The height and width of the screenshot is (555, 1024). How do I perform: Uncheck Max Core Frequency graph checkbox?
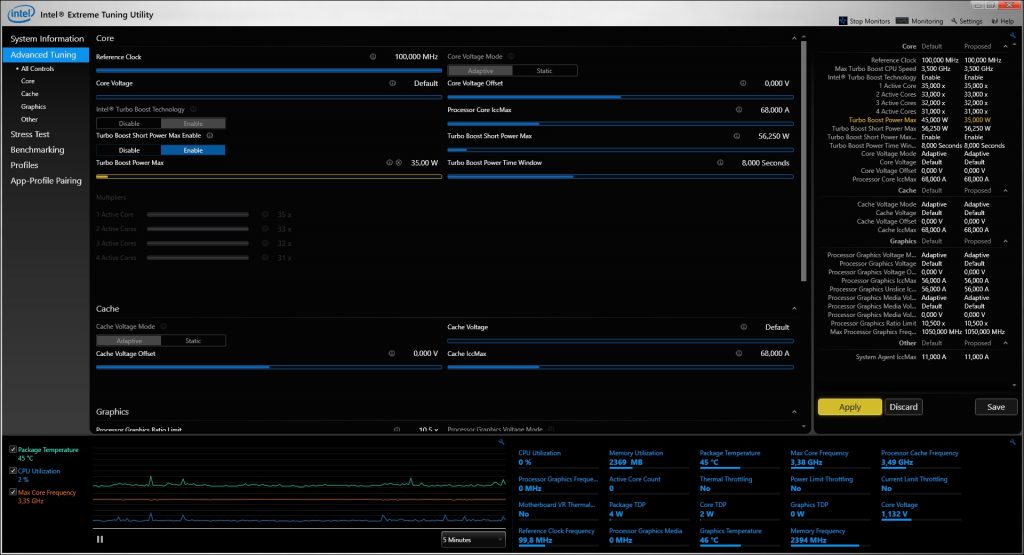(x=13, y=492)
